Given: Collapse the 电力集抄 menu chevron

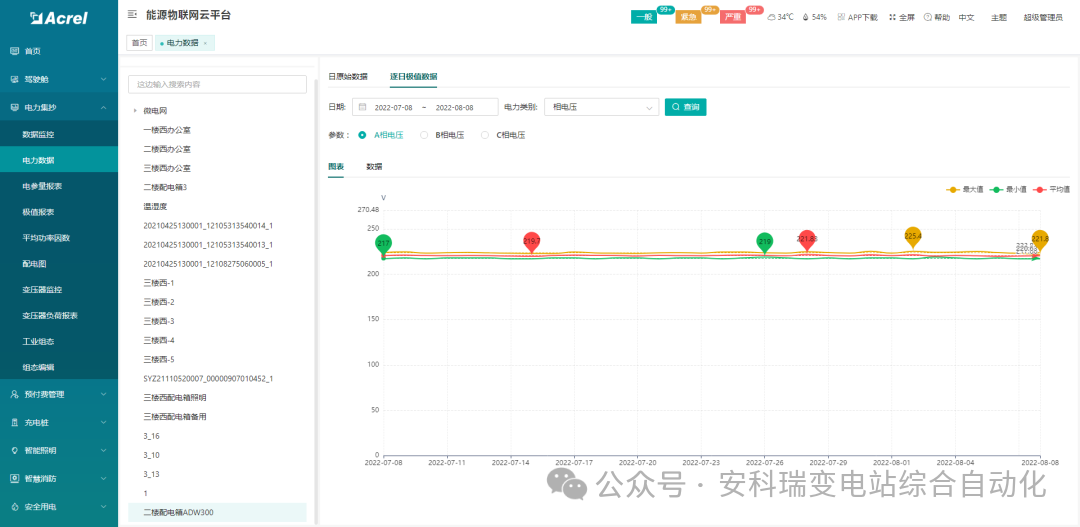Looking at the screenshot, I should (103, 107).
